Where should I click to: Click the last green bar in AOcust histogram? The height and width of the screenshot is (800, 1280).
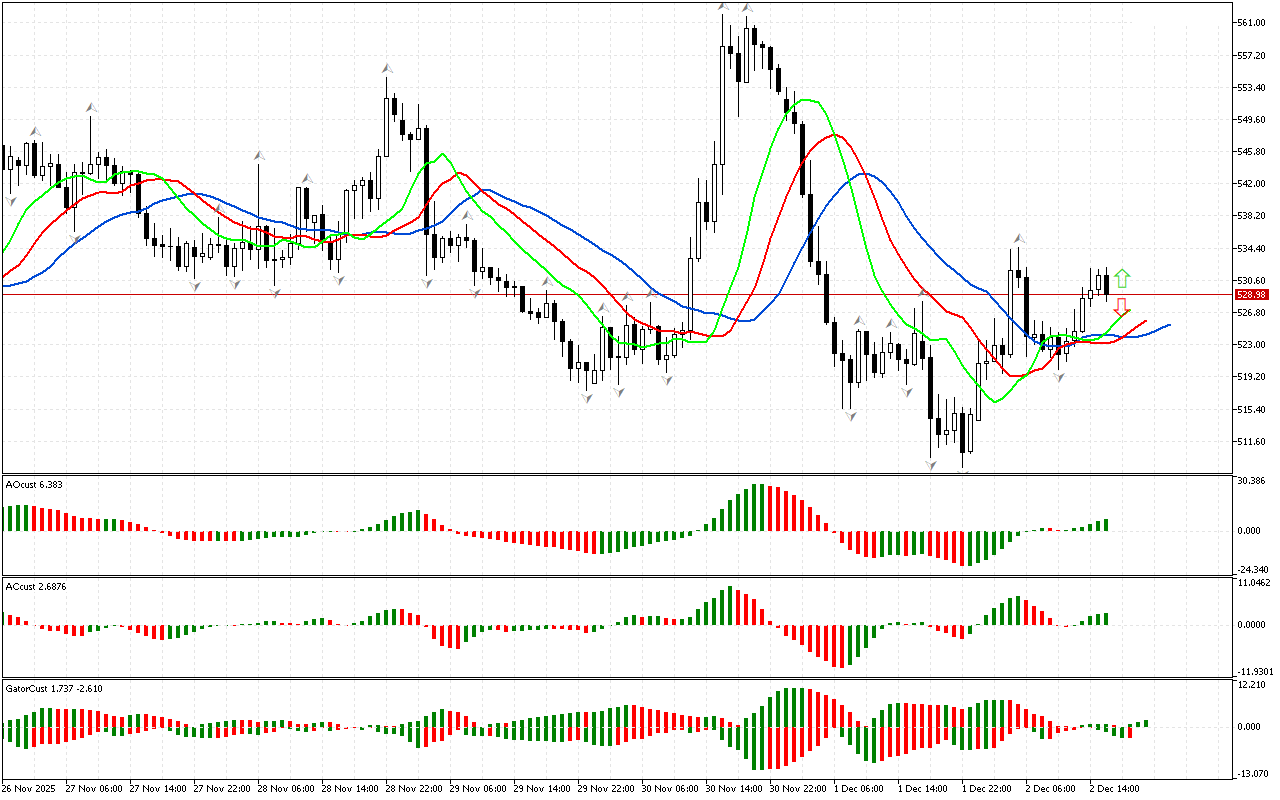point(1106,524)
